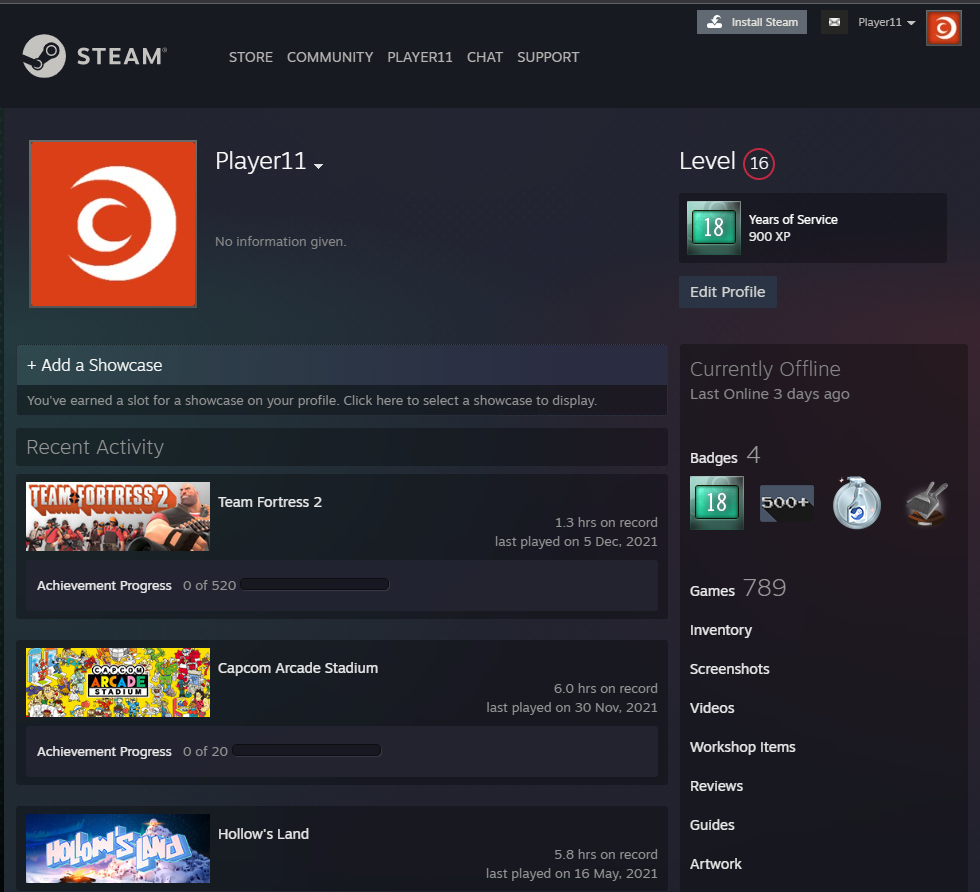Open Workshop Items in the sidebar
The height and width of the screenshot is (892, 980).
pyautogui.click(x=742, y=747)
